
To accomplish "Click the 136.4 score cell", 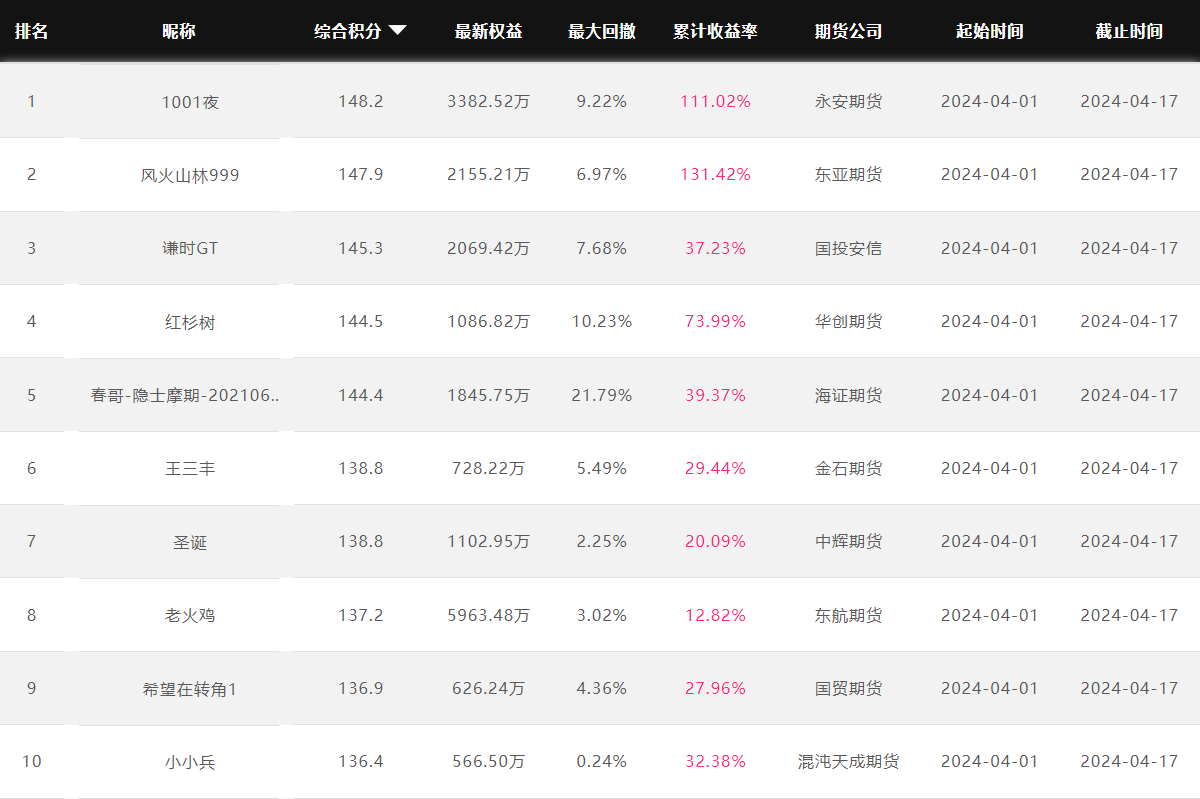I will tap(360, 761).
